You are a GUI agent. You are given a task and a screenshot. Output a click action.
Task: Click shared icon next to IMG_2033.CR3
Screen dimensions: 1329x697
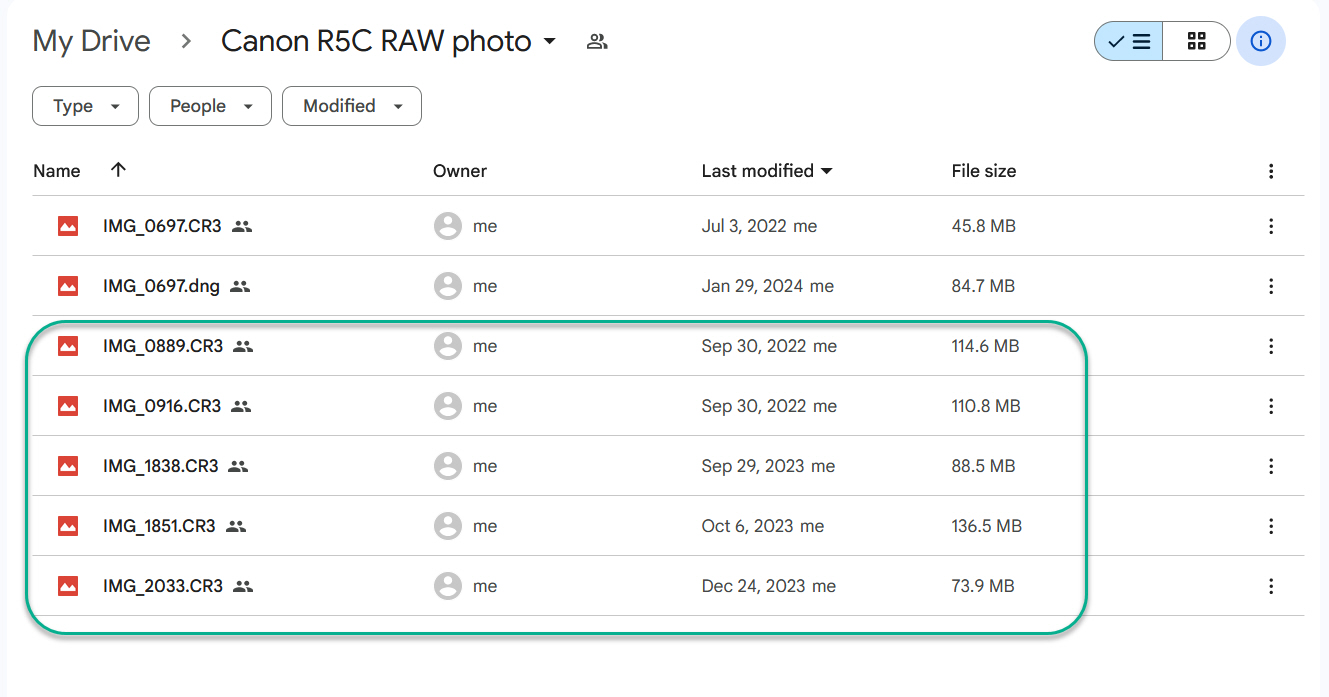point(243,586)
